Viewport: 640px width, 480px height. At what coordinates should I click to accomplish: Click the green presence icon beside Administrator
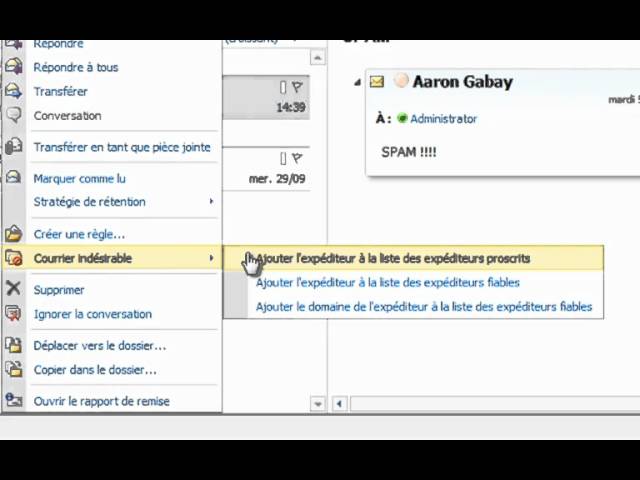tap(402, 118)
